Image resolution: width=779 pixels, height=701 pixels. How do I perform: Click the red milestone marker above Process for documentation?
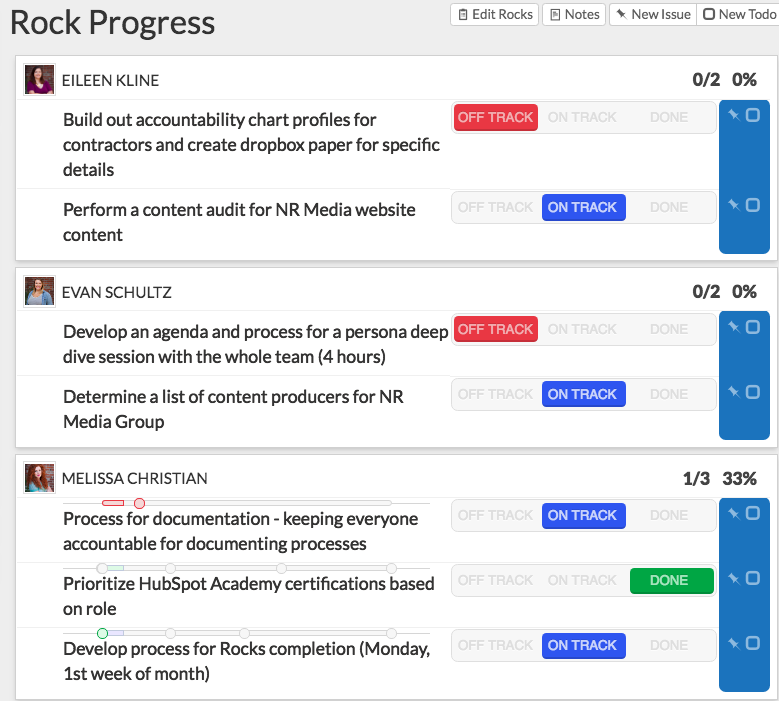[x=139, y=503]
